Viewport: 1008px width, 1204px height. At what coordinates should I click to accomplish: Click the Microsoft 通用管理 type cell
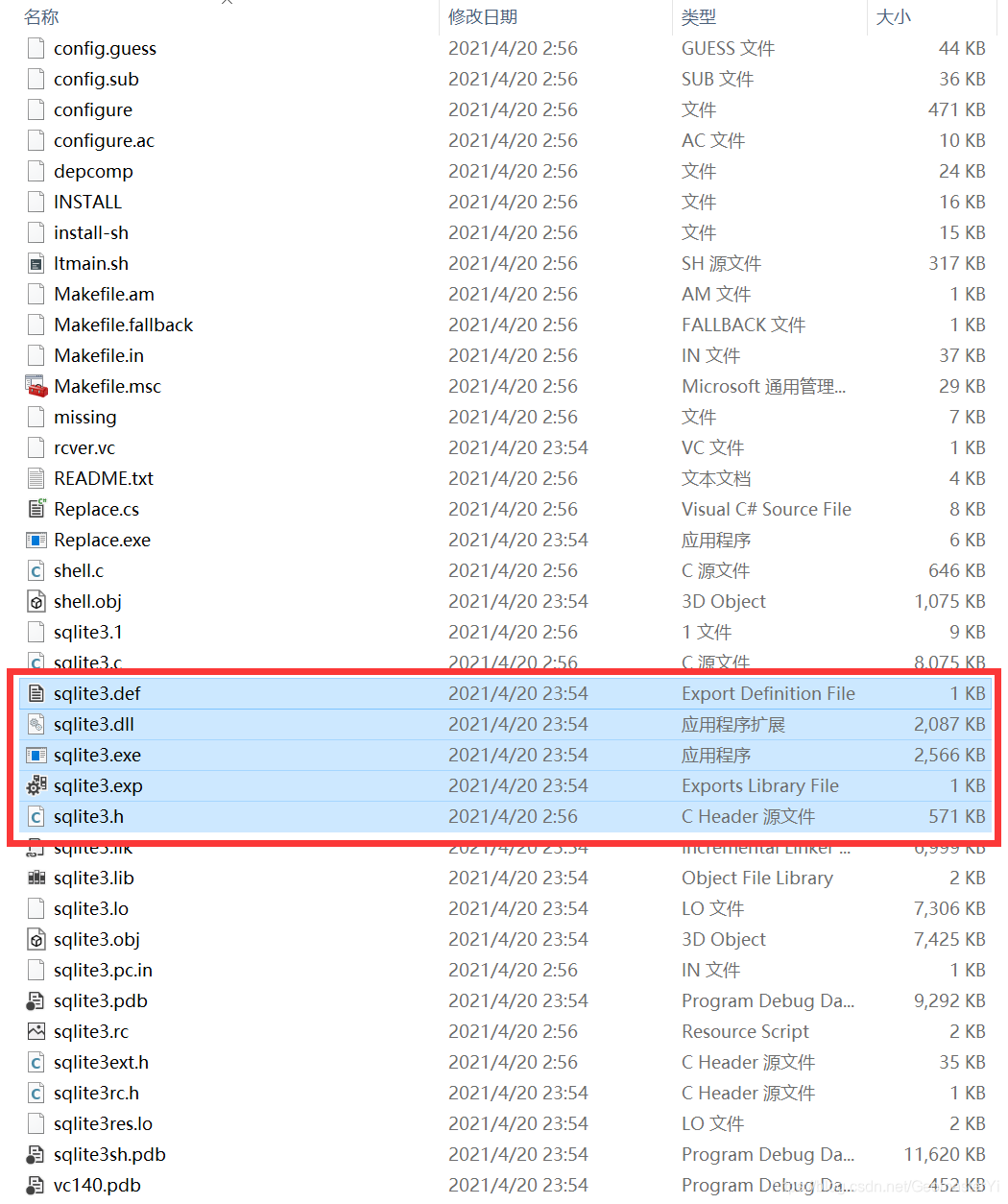763,386
